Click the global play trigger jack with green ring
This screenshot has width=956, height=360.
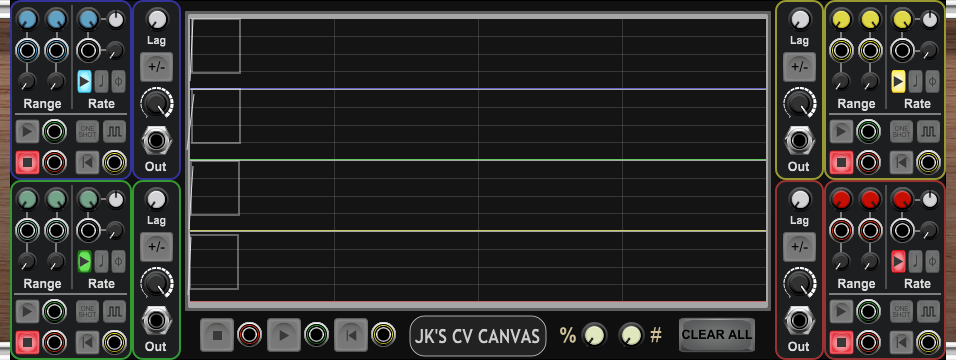(x=316, y=335)
